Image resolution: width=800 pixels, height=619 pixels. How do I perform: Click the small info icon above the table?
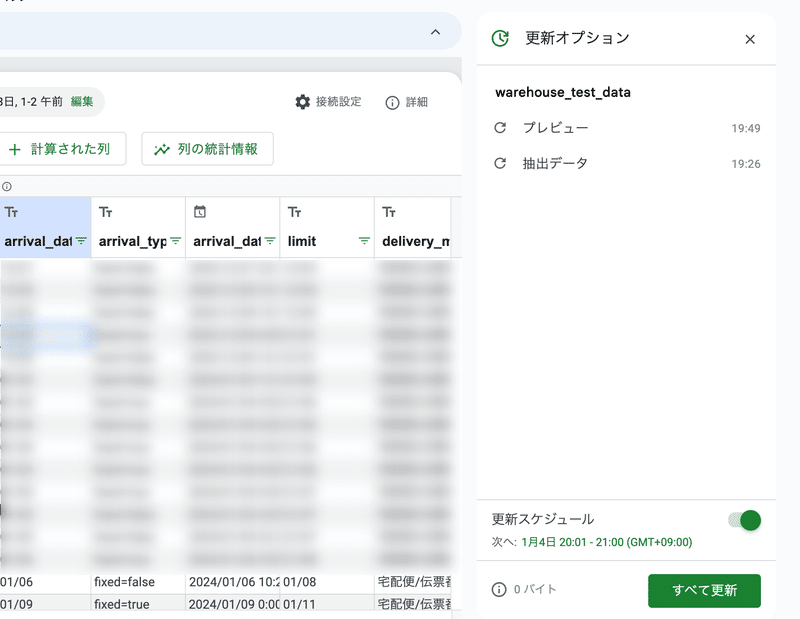pyautogui.click(x=7, y=186)
